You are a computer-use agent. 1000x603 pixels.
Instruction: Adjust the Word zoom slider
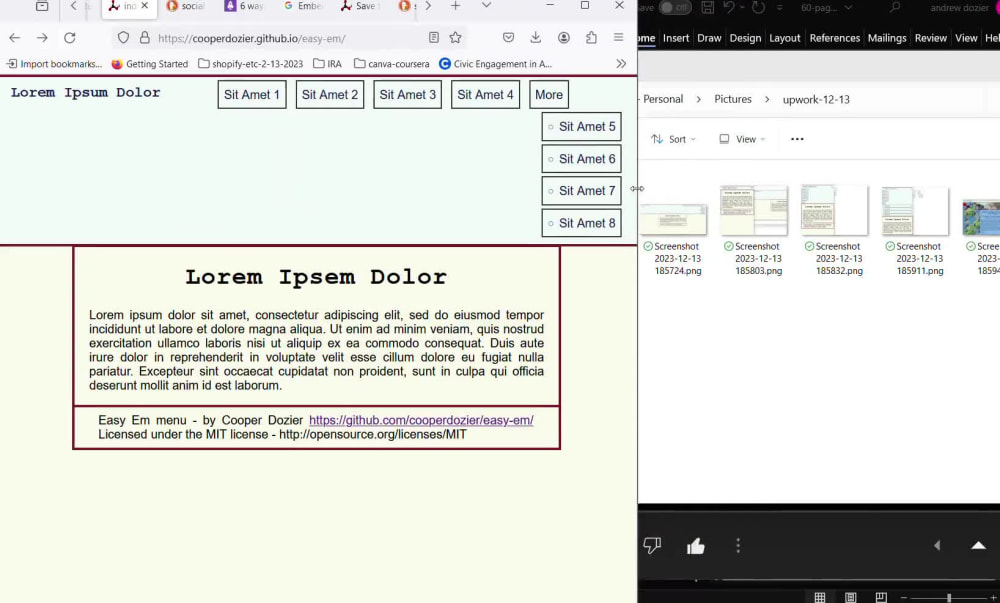tap(949, 597)
